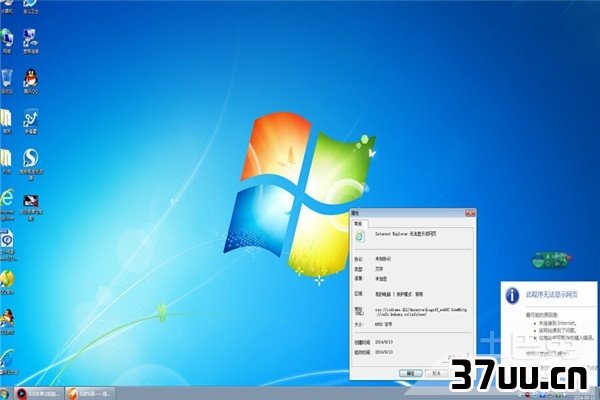Click the blue info icon in the error page
This screenshot has width=600, height=400.
click(512, 295)
